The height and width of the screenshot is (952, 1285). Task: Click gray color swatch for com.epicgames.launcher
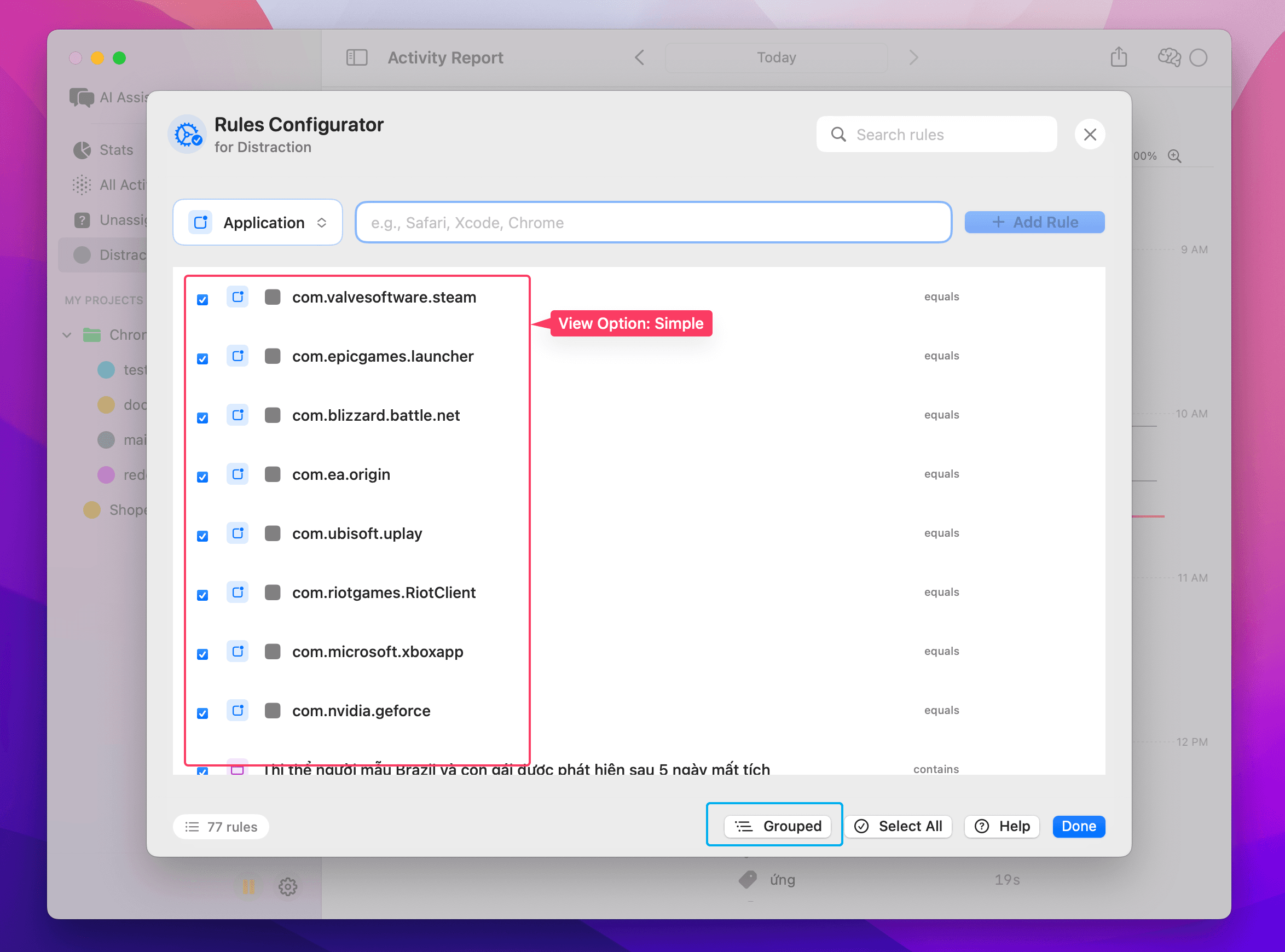[x=273, y=356]
